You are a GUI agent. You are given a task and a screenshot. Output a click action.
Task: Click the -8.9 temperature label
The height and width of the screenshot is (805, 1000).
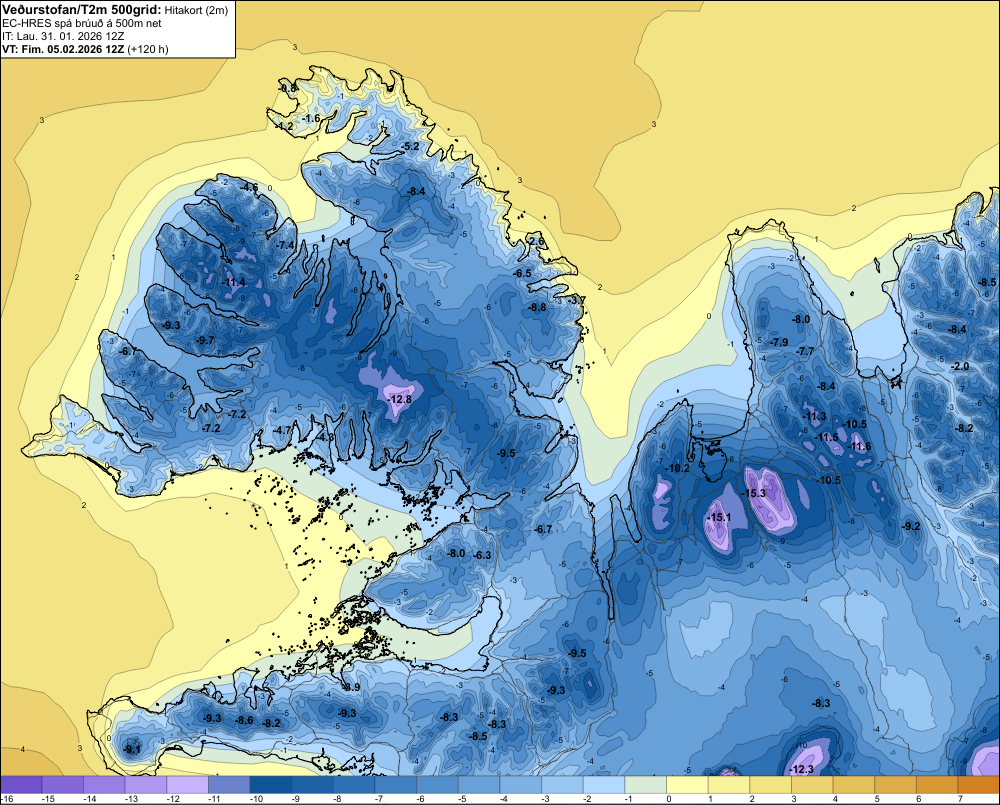click(x=351, y=687)
